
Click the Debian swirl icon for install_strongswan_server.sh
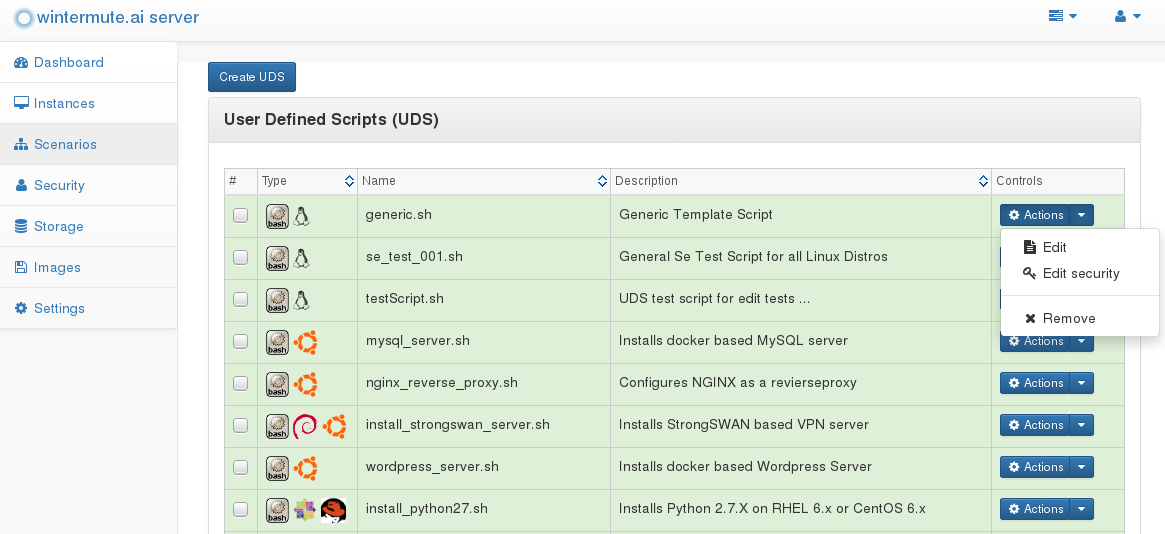(x=305, y=426)
